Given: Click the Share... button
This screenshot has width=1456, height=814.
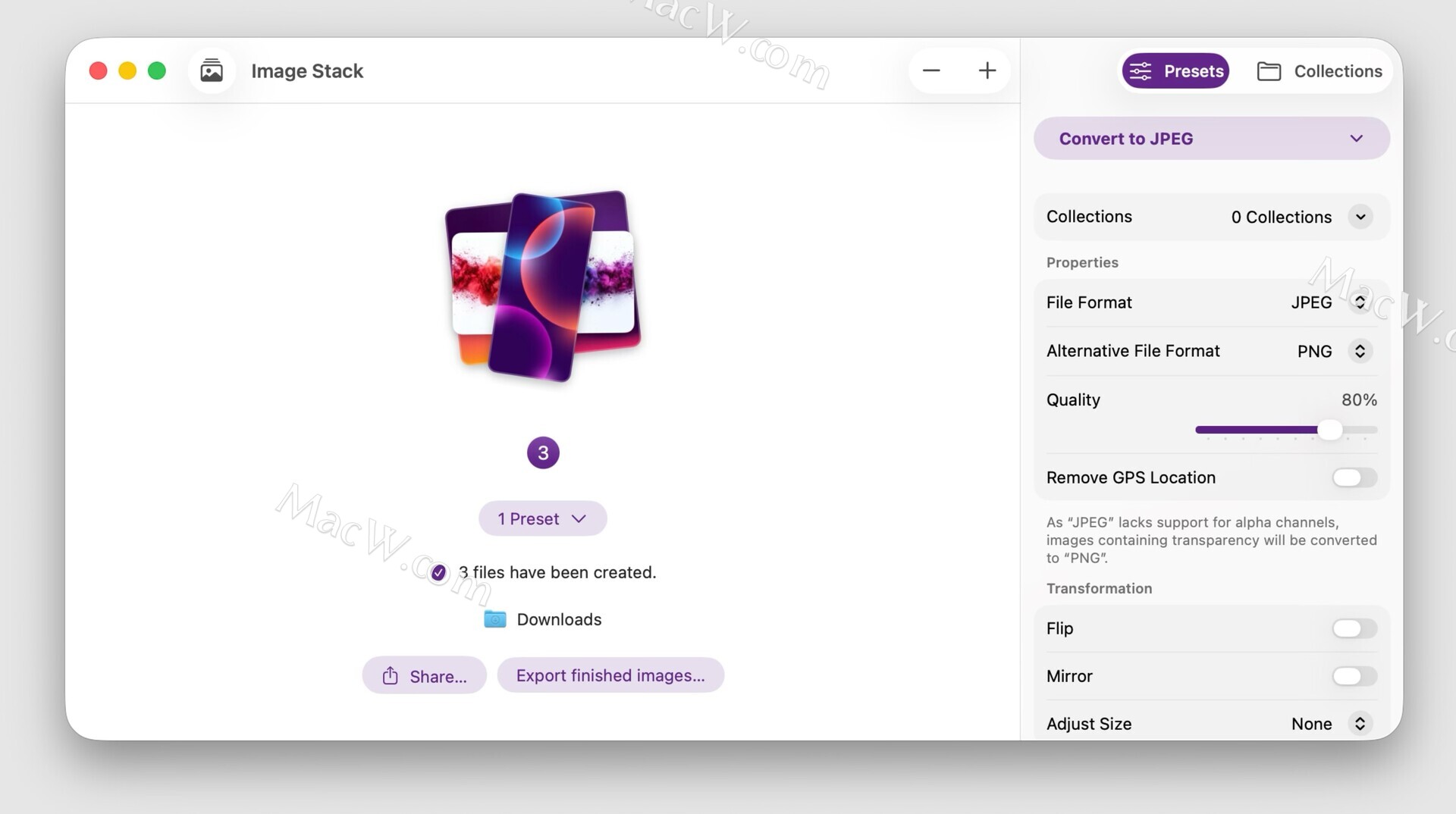Looking at the screenshot, I should (x=424, y=675).
